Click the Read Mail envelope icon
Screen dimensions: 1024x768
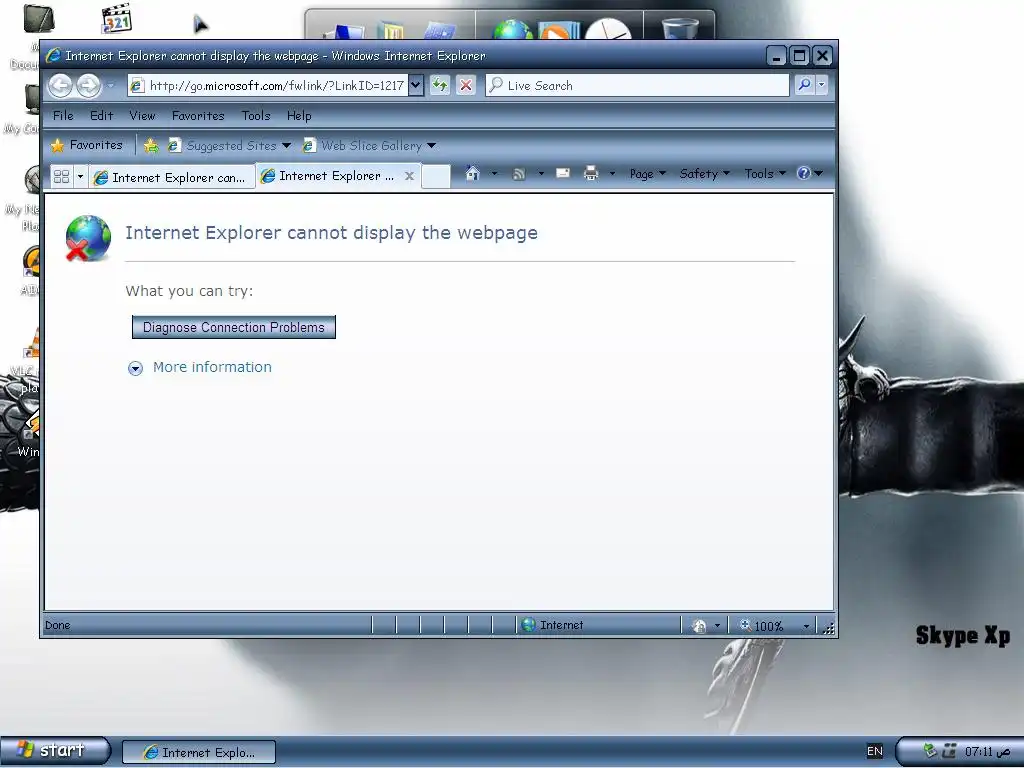(562, 173)
